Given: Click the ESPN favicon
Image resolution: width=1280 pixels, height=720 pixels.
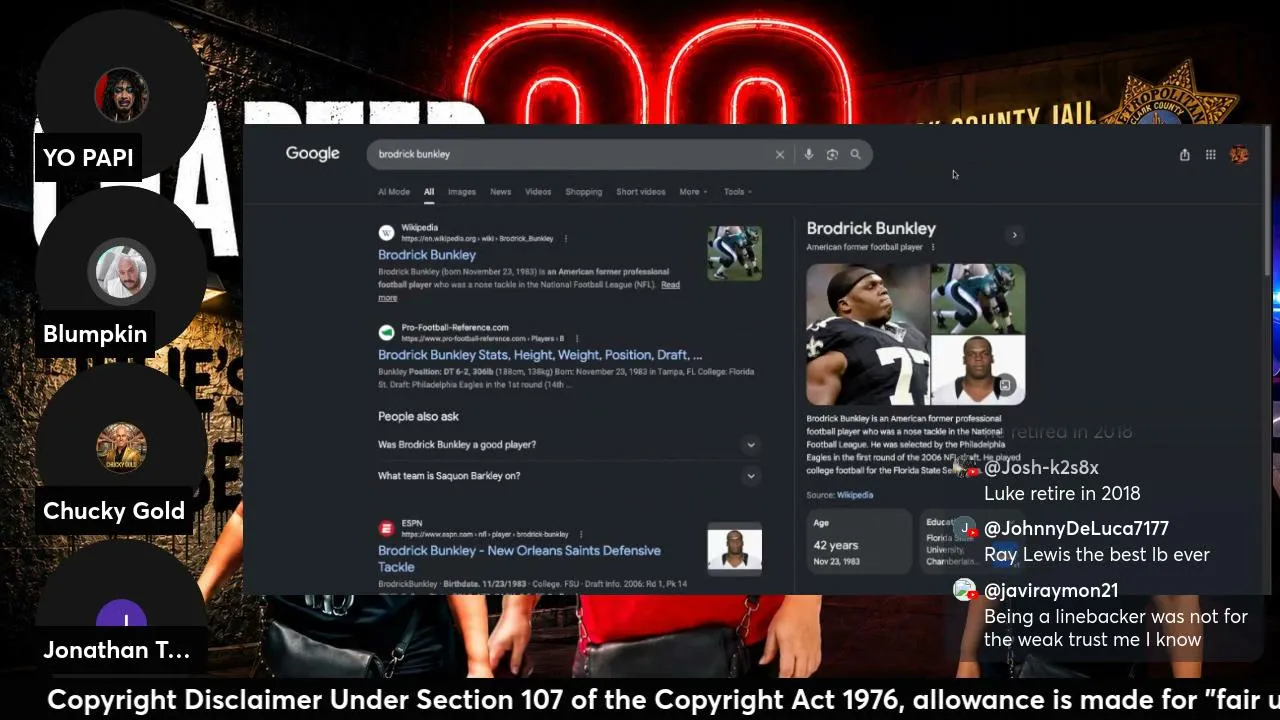Looking at the screenshot, I should [386, 528].
